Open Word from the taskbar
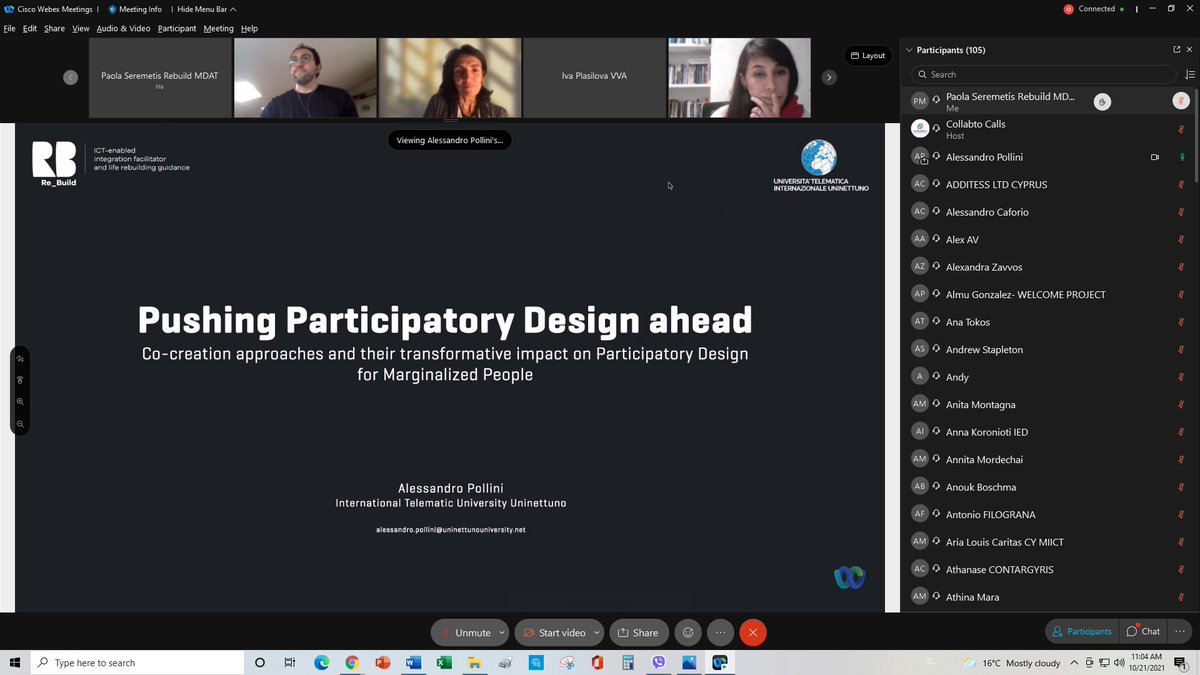 [x=413, y=662]
